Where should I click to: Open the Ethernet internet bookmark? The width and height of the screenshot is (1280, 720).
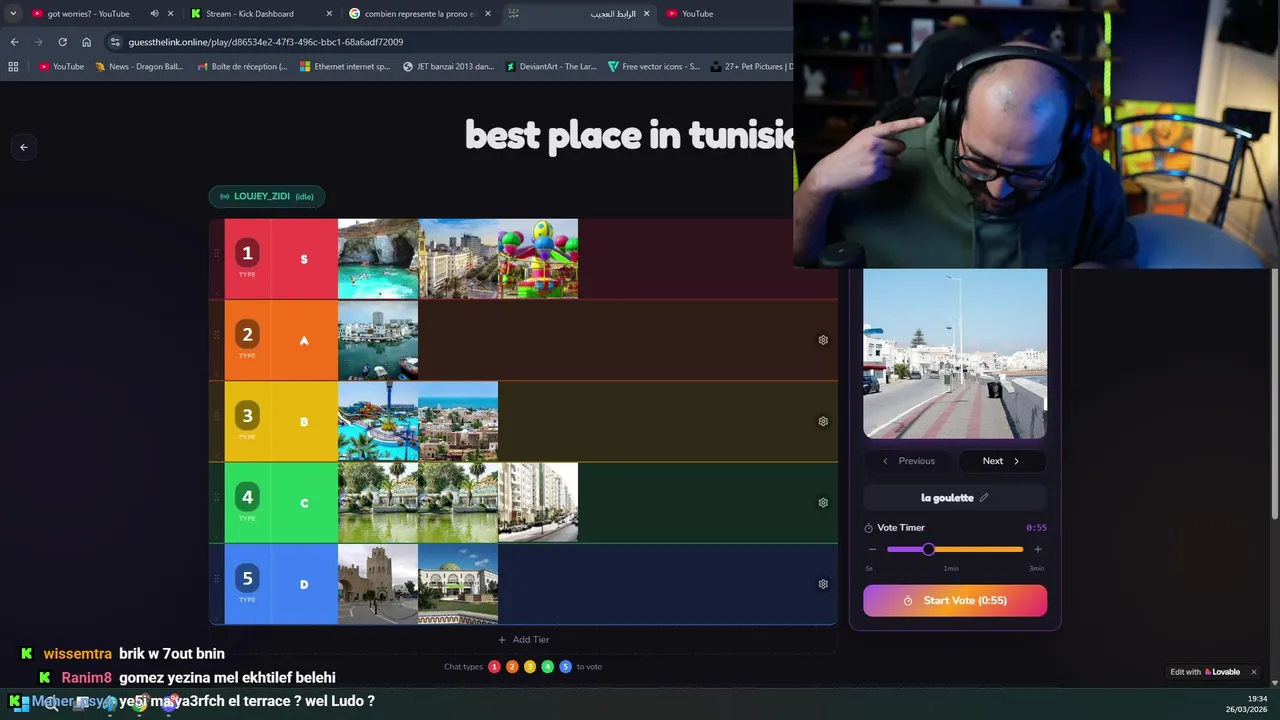coord(345,67)
